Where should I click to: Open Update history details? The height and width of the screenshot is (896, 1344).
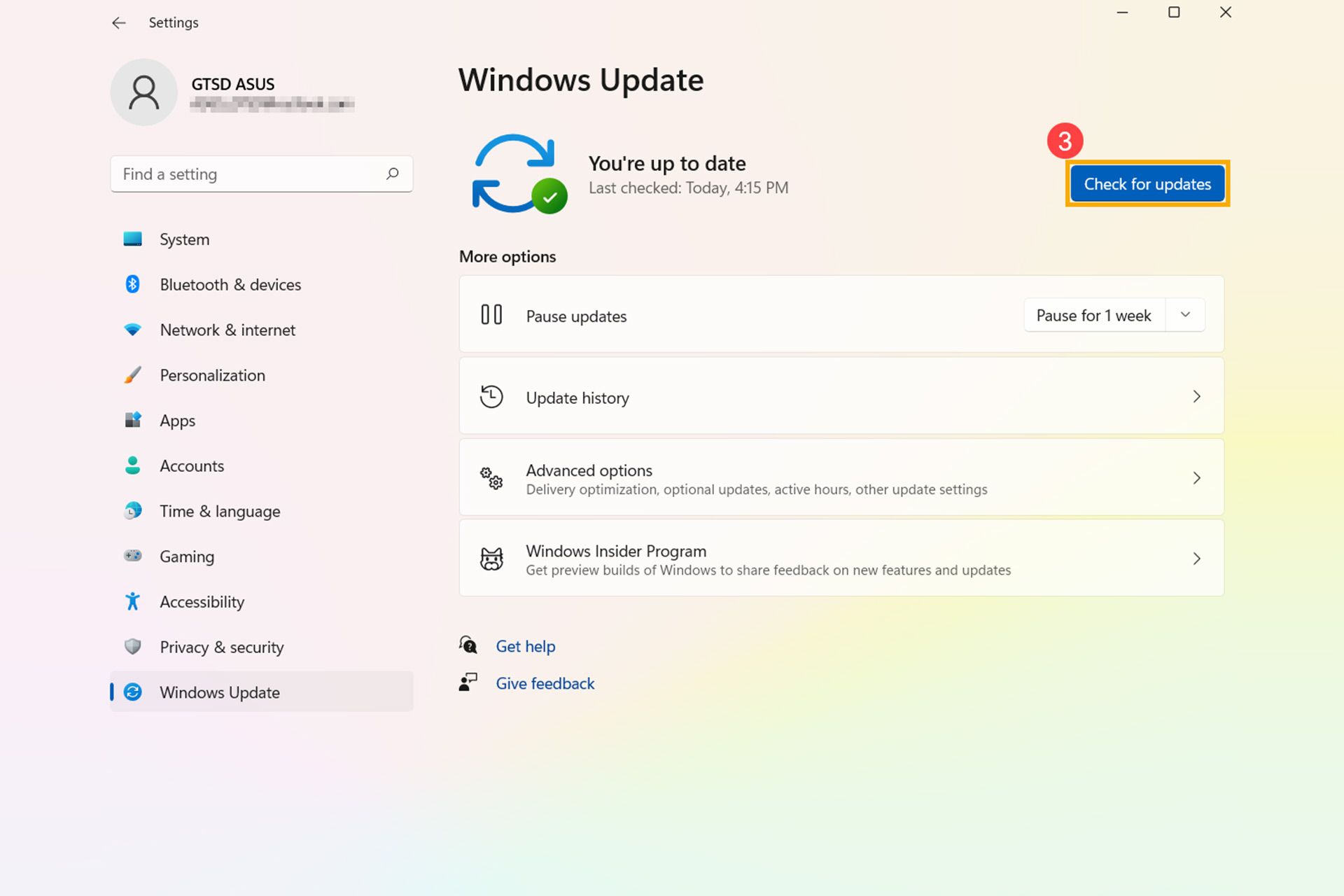840,396
